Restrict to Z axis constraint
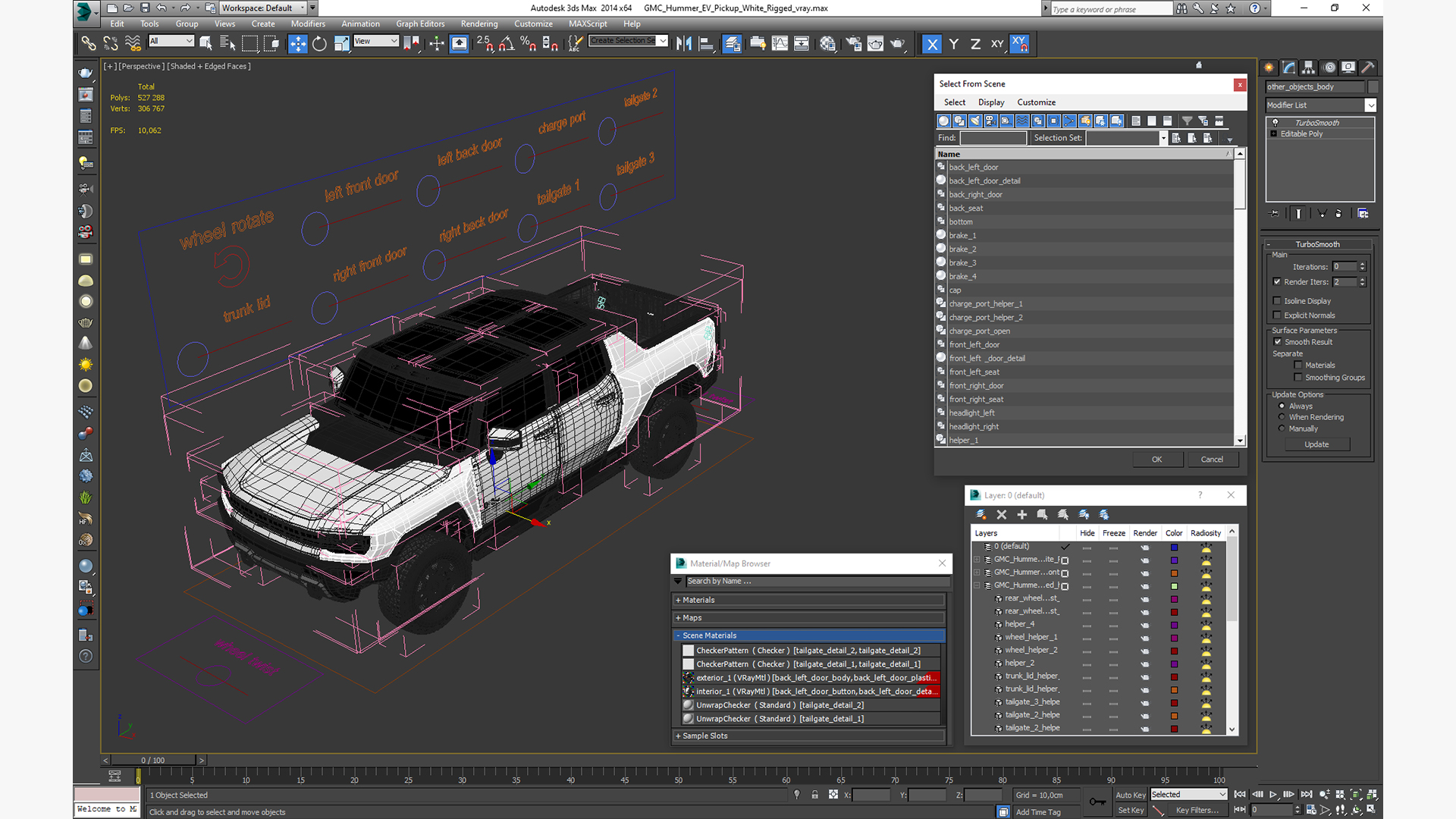 [x=975, y=44]
